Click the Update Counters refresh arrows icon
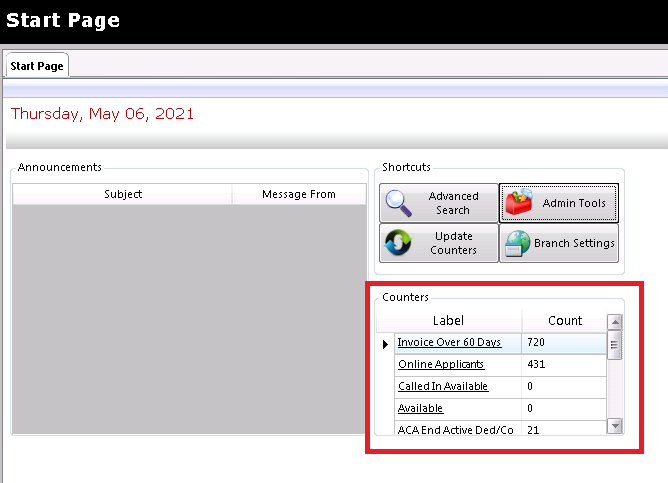This screenshot has width=668, height=483. [x=398, y=242]
